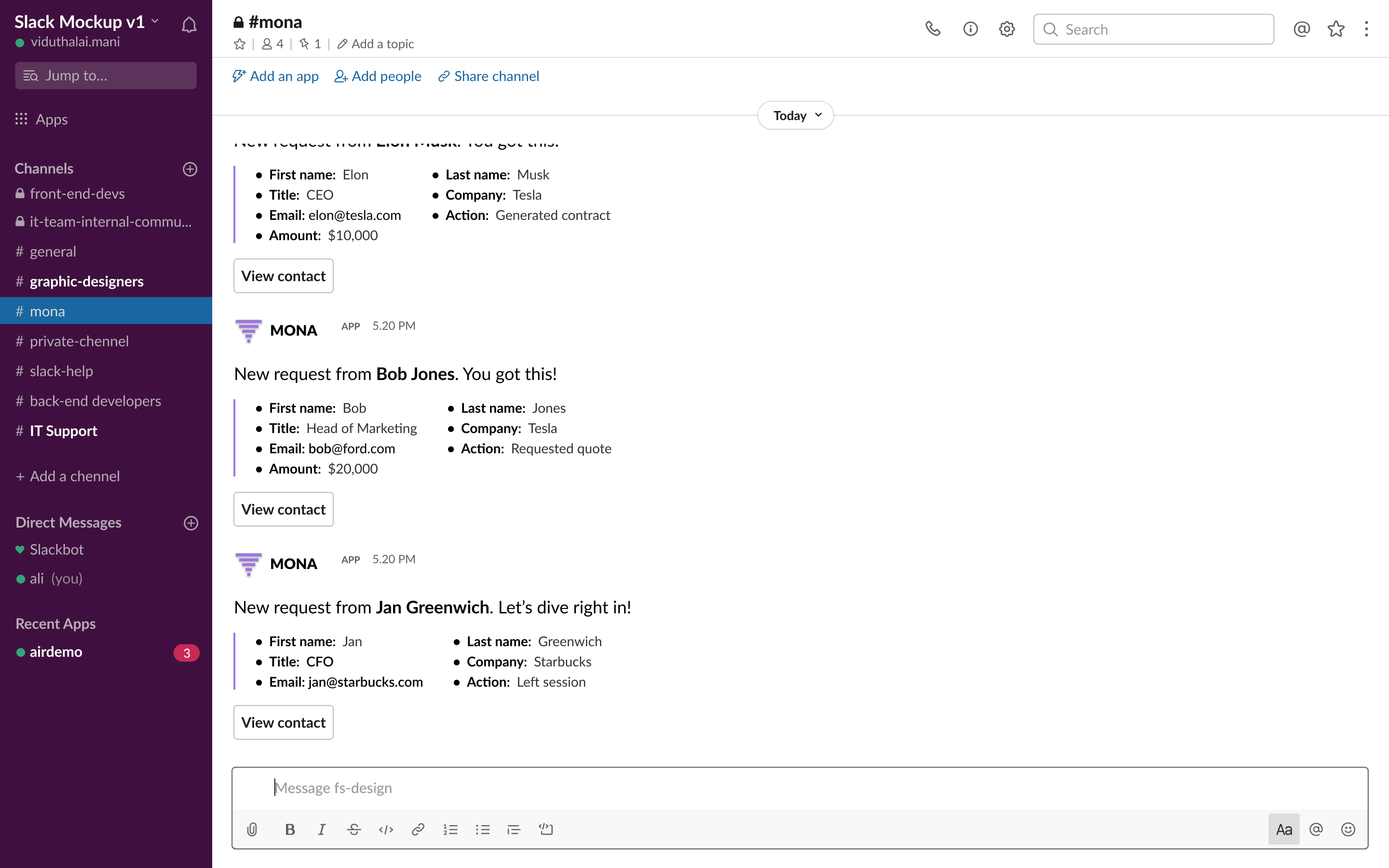This screenshot has width=1389, height=868.
Task: Click Add a topic
Action: click(x=375, y=43)
